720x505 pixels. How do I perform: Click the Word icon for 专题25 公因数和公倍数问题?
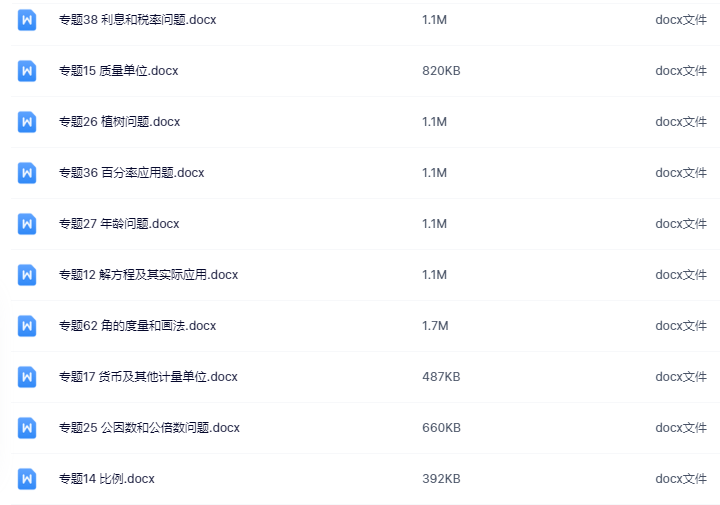(x=27, y=427)
